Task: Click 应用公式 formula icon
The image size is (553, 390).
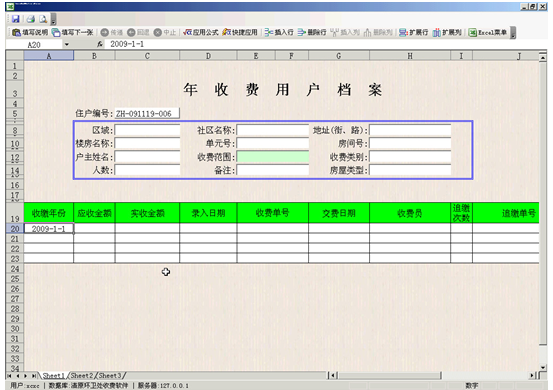Action: 201,32
